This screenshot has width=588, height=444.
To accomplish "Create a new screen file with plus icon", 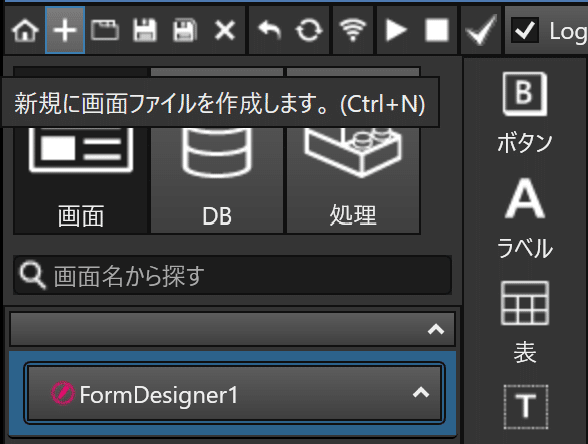I will click(65, 30).
